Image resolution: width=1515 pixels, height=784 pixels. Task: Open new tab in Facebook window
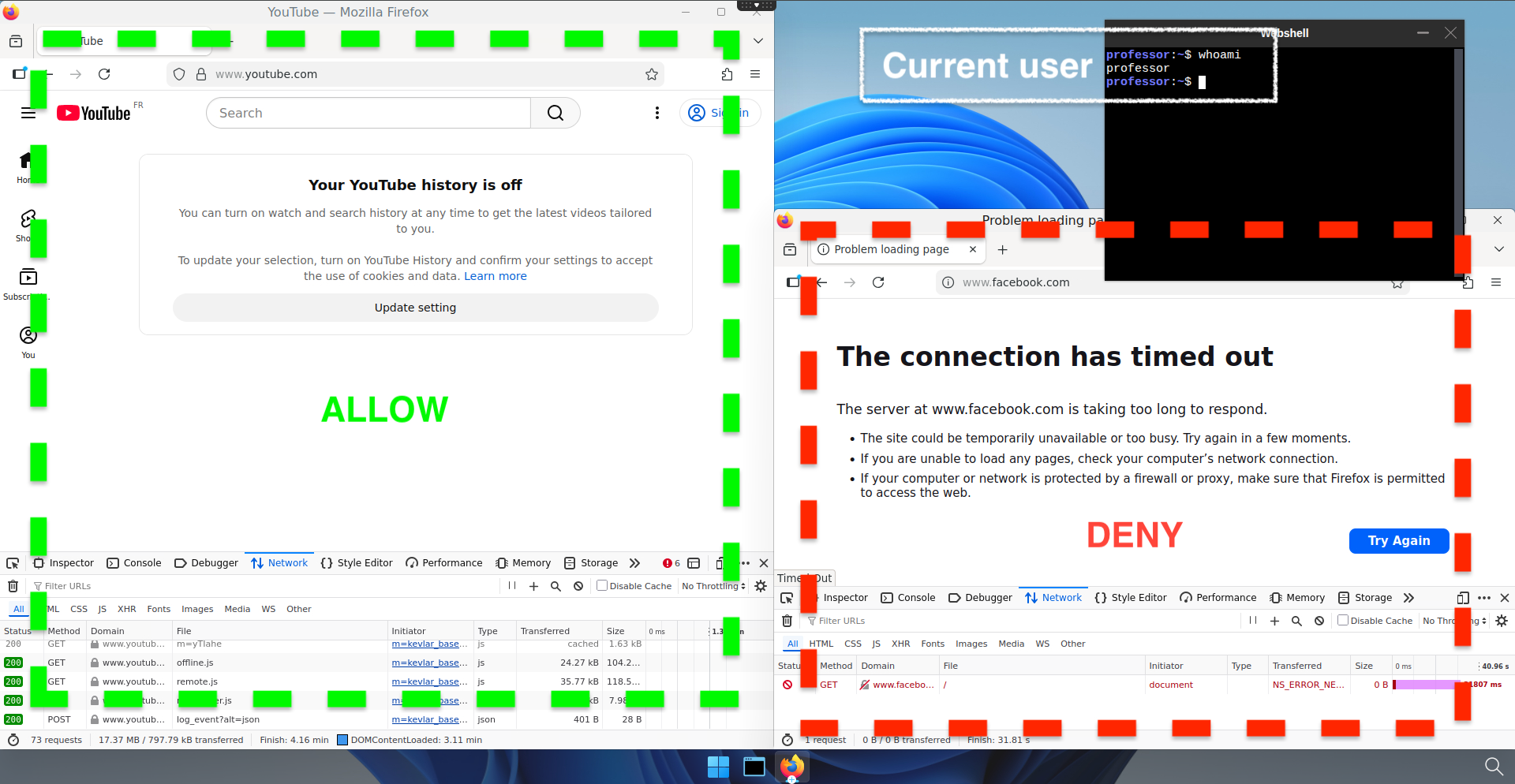1003,250
